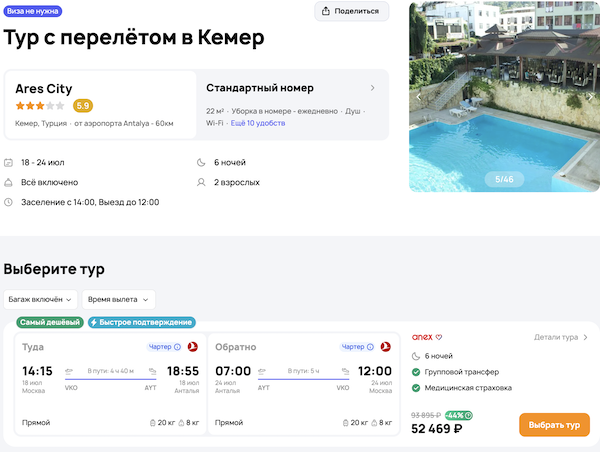
Task: Click the Самый дешёвый tag
Action: [49, 322]
